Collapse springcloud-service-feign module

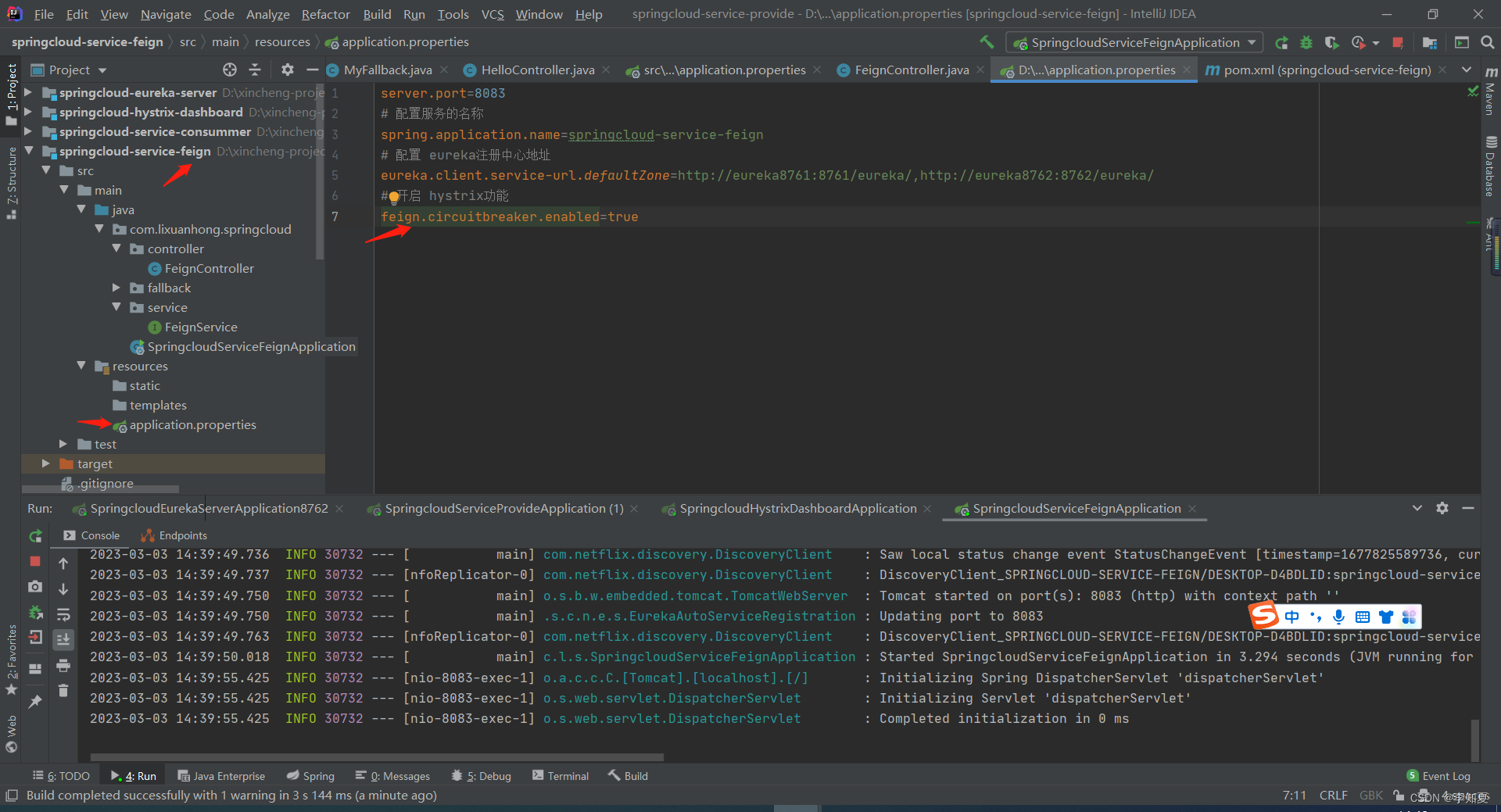click(28, 151)
